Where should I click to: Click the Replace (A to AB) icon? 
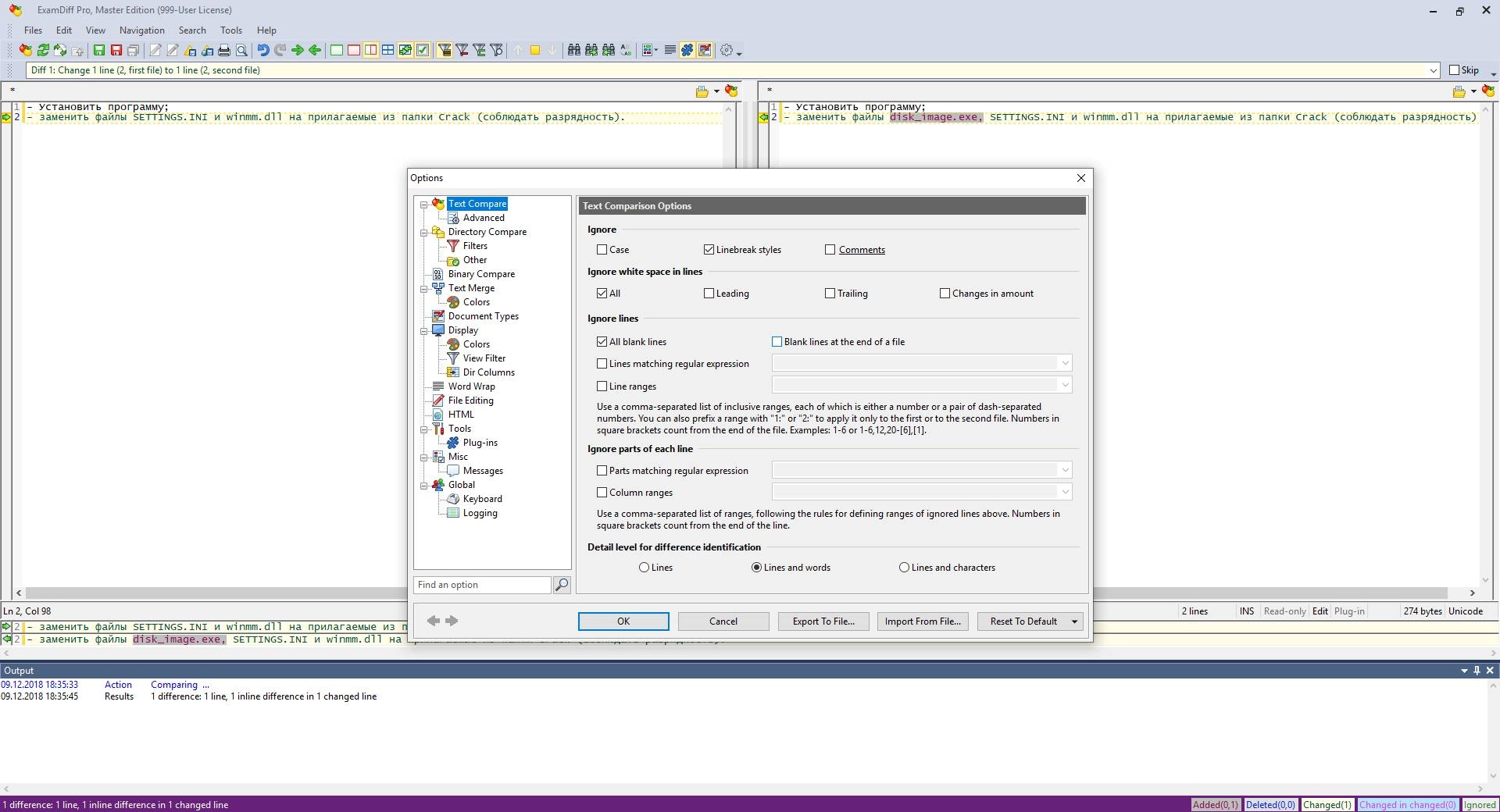point(626,50)
